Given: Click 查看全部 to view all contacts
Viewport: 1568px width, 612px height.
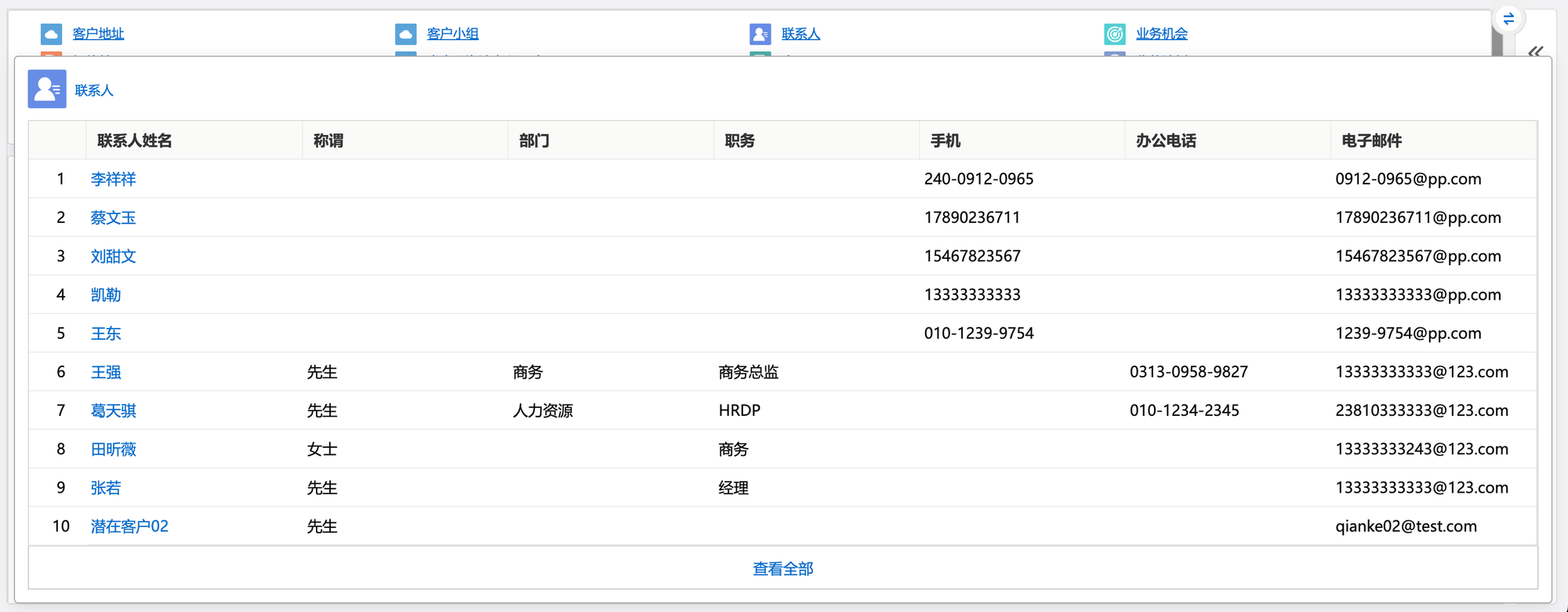Looking at the screenshot, I should 782,569.
